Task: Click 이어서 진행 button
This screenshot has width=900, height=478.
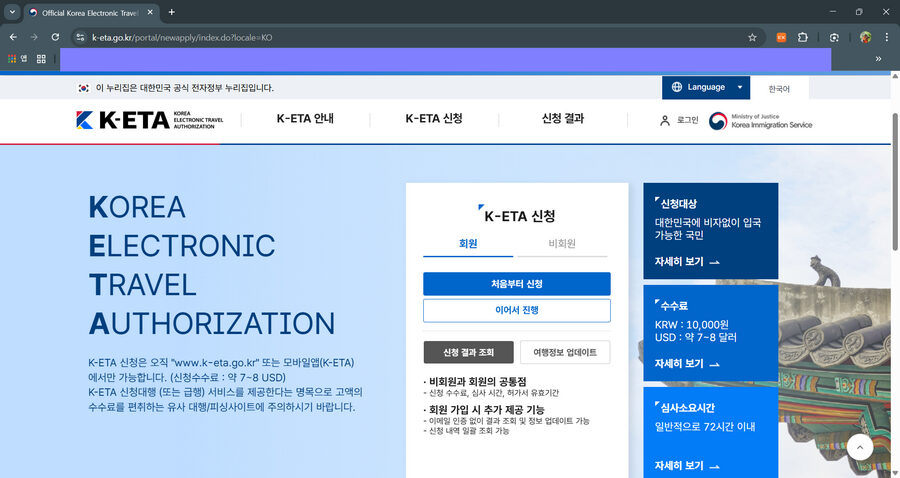Action: click(517, 310)
